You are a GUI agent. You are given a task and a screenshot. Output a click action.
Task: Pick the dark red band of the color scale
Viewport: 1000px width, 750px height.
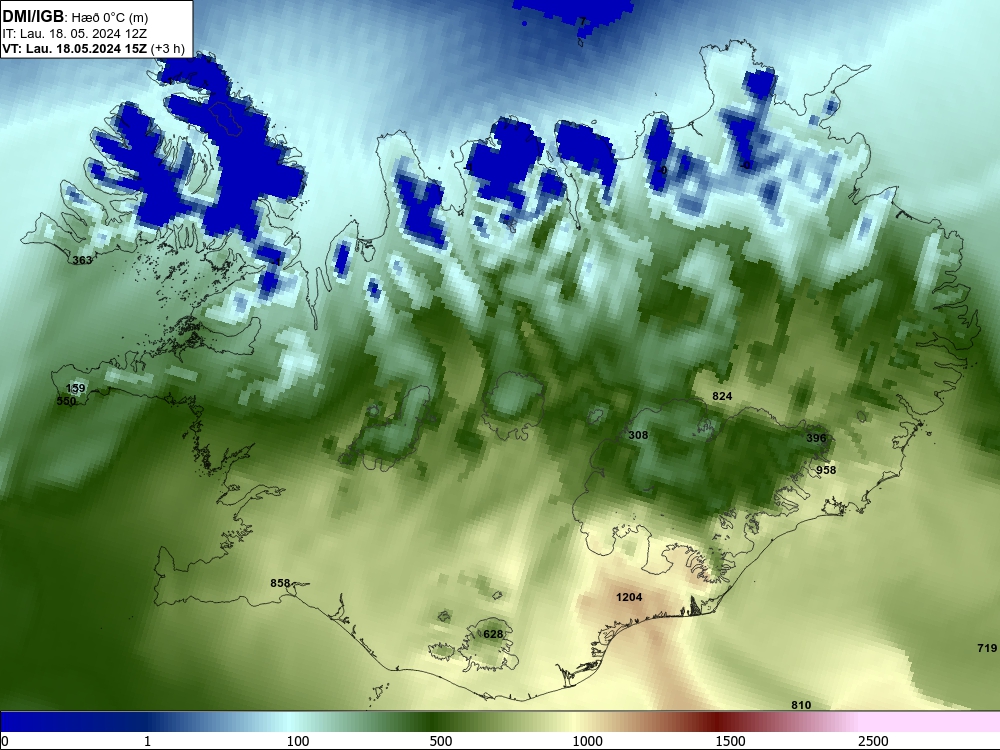717,722
